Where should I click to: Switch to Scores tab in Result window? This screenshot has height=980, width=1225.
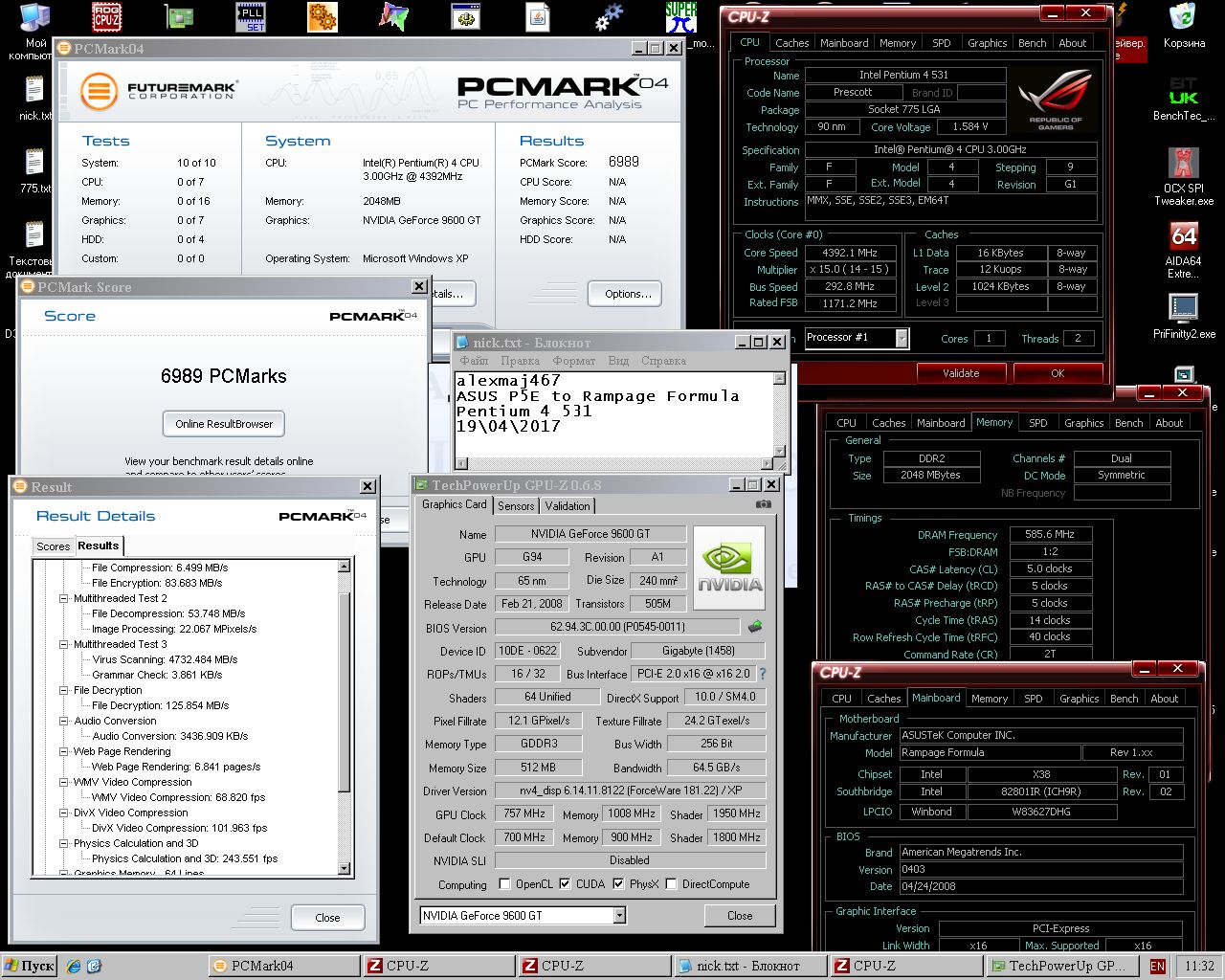[54, 546]
